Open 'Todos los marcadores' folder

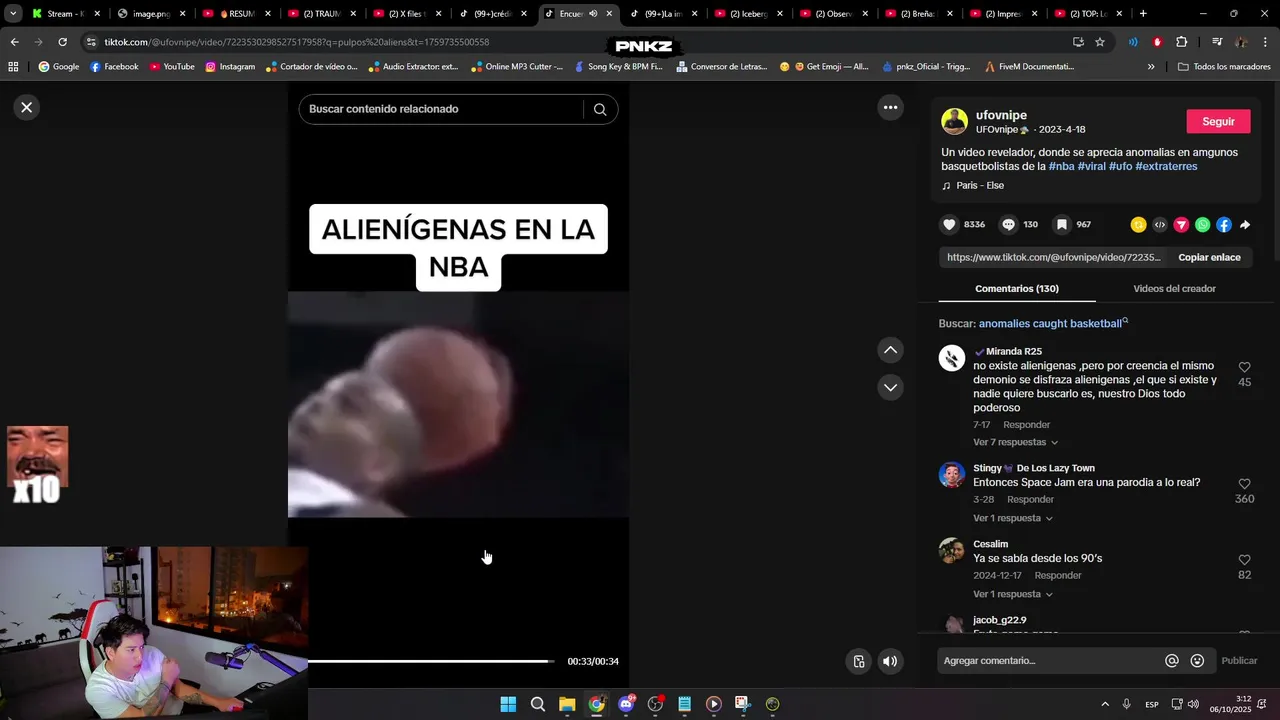pos(1224,67)
